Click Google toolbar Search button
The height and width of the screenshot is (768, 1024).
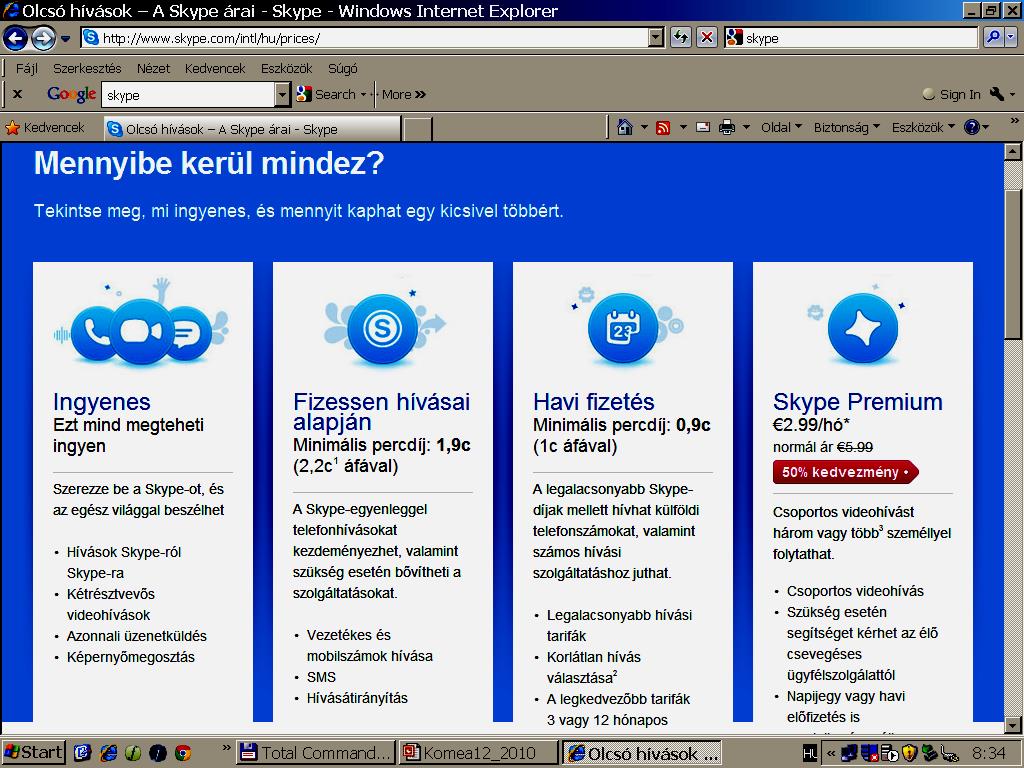tap(331, 94)
